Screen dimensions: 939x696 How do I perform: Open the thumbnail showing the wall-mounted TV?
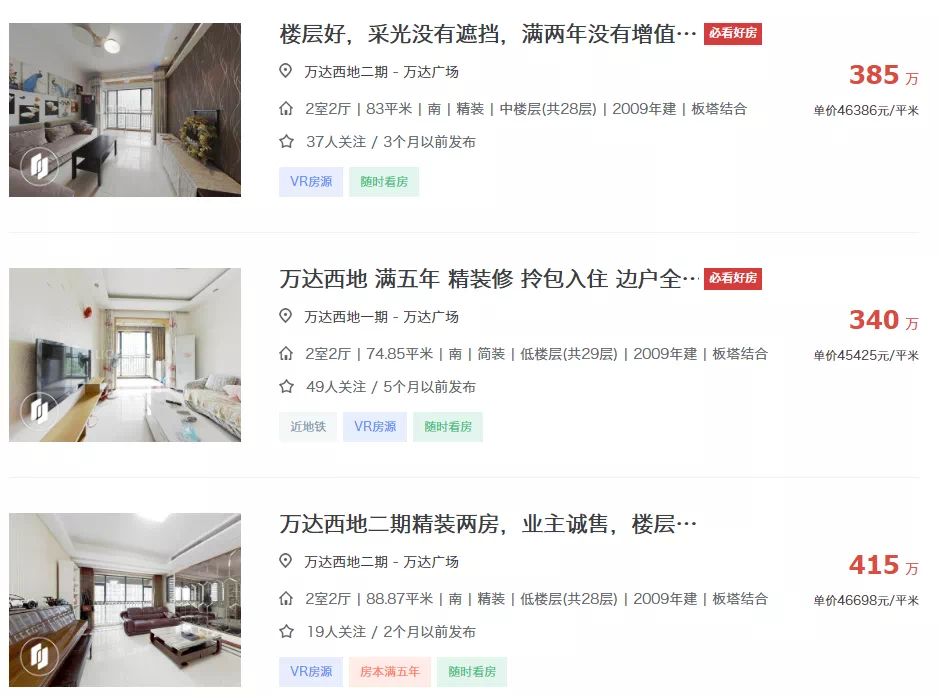(x=125, y=355)
